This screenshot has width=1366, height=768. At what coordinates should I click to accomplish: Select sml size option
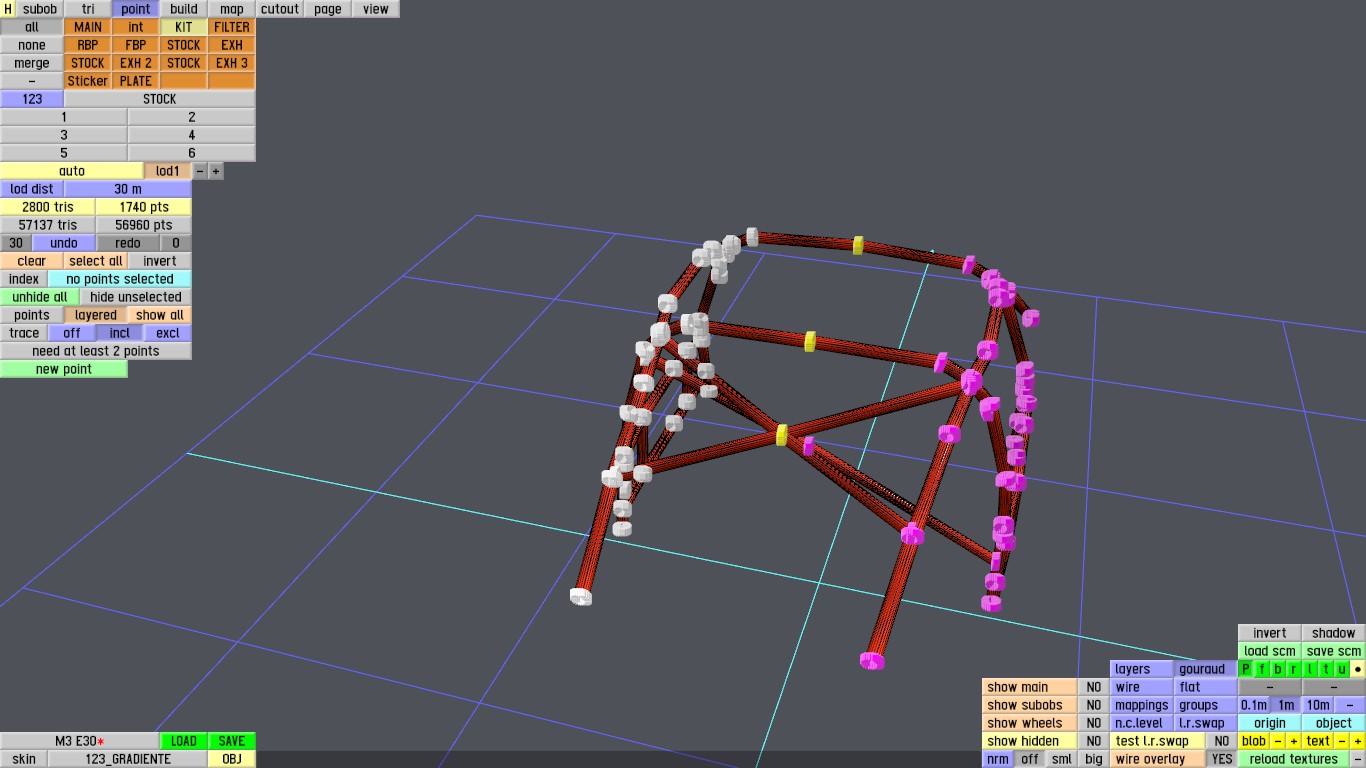click(1062, 759)
